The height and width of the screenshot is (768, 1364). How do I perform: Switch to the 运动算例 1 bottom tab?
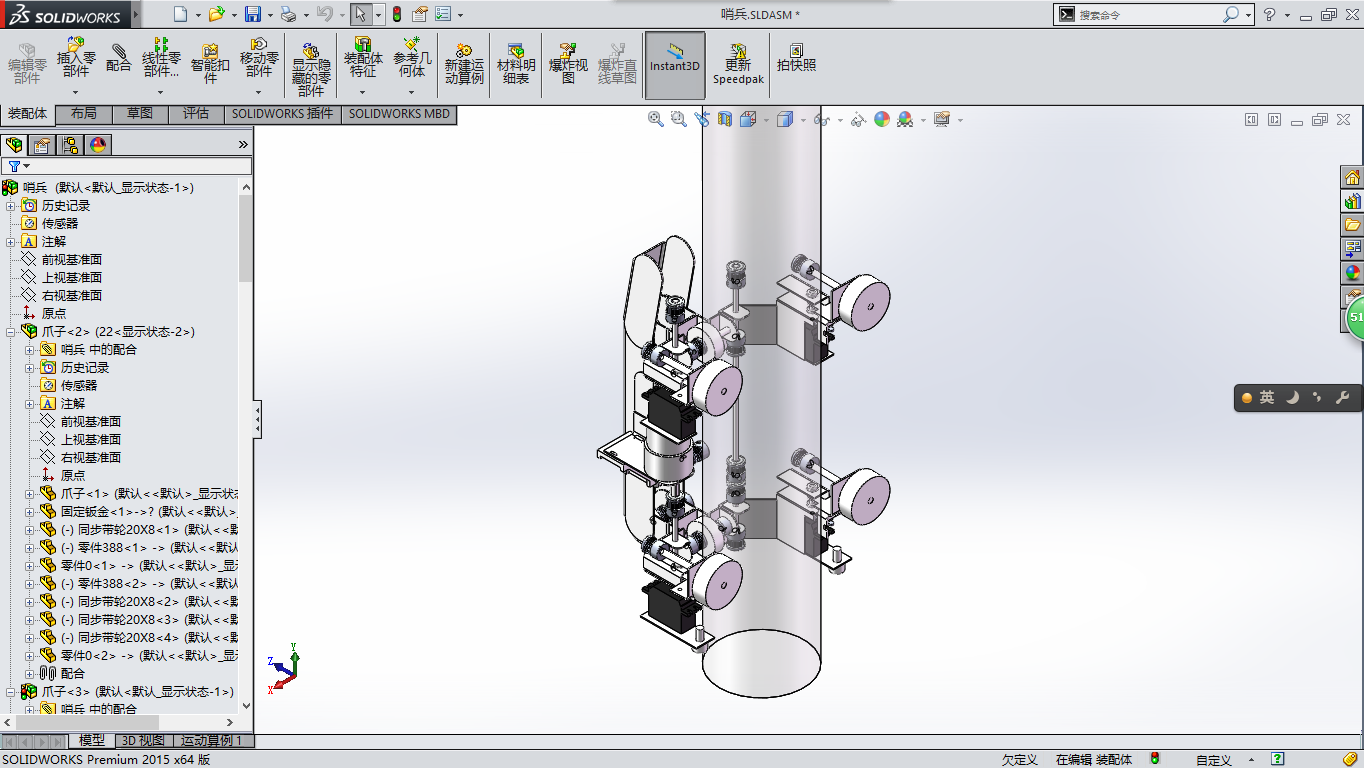point(212,741)
